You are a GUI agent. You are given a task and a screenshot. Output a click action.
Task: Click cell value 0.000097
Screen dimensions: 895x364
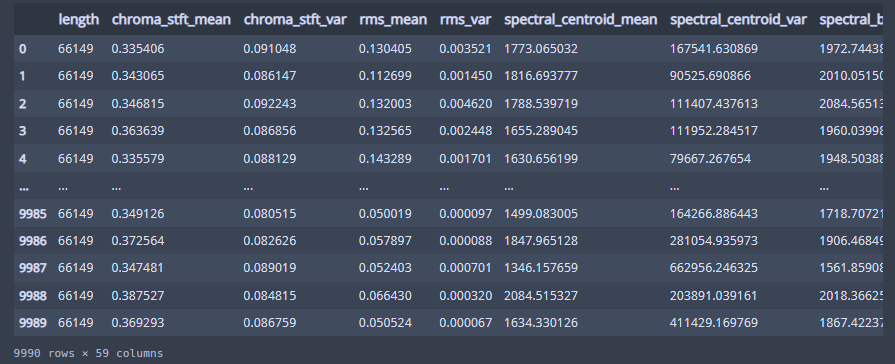466,213
